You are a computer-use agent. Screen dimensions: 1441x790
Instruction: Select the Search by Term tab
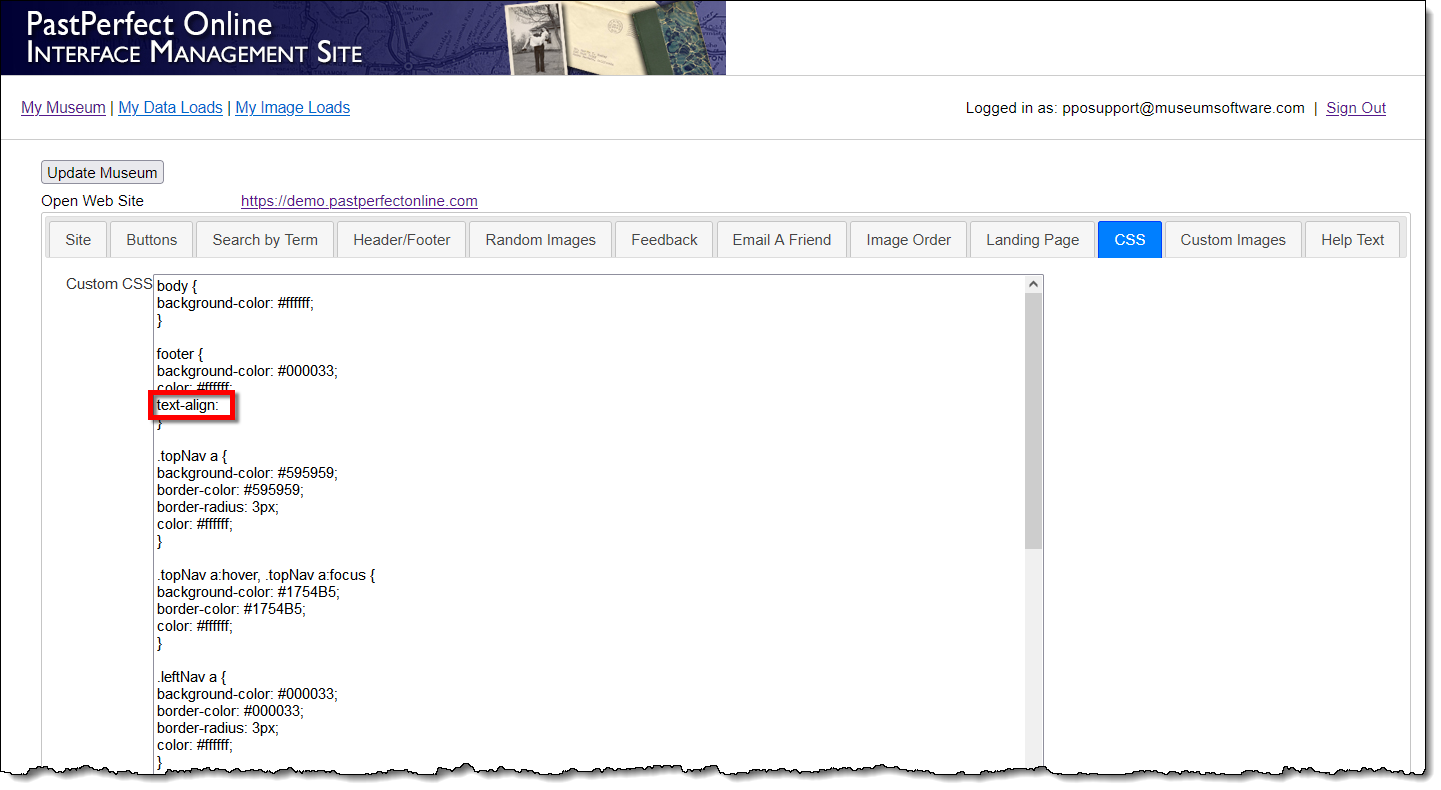pyautogui.click(x=264, y=239)
